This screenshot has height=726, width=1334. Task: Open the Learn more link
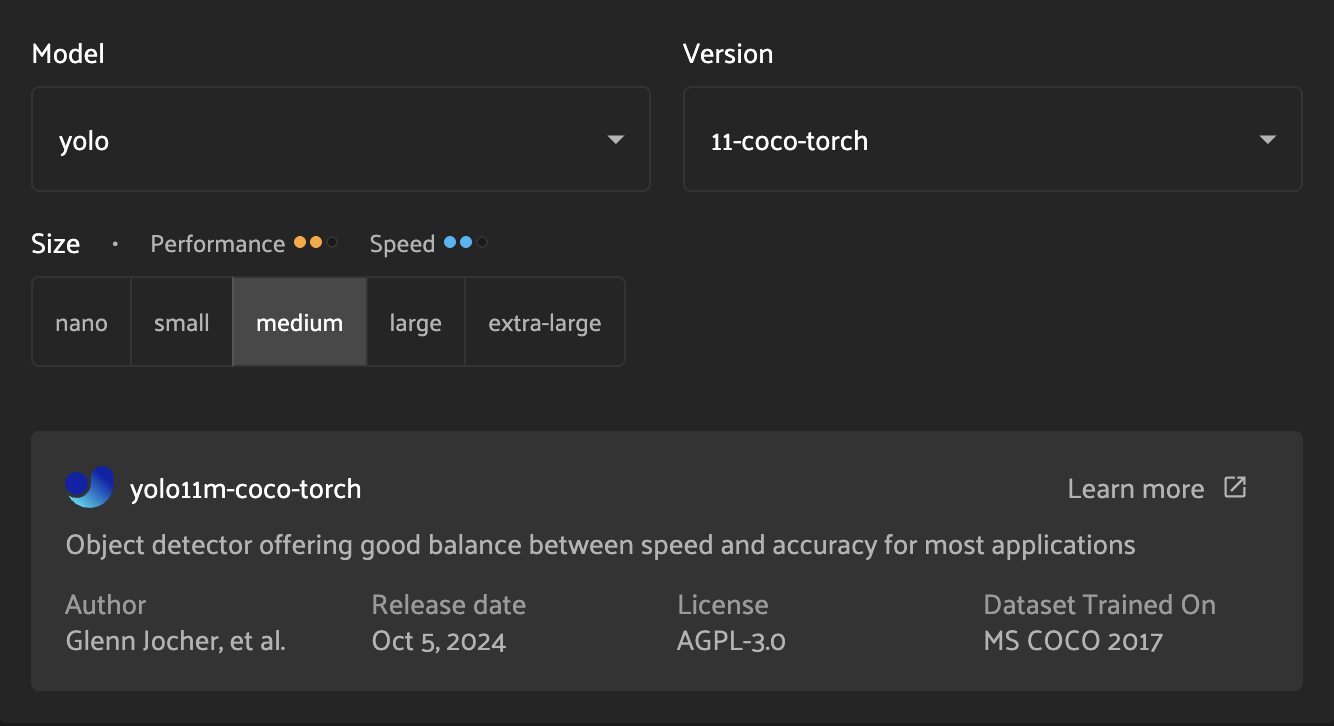point(1136,489)
